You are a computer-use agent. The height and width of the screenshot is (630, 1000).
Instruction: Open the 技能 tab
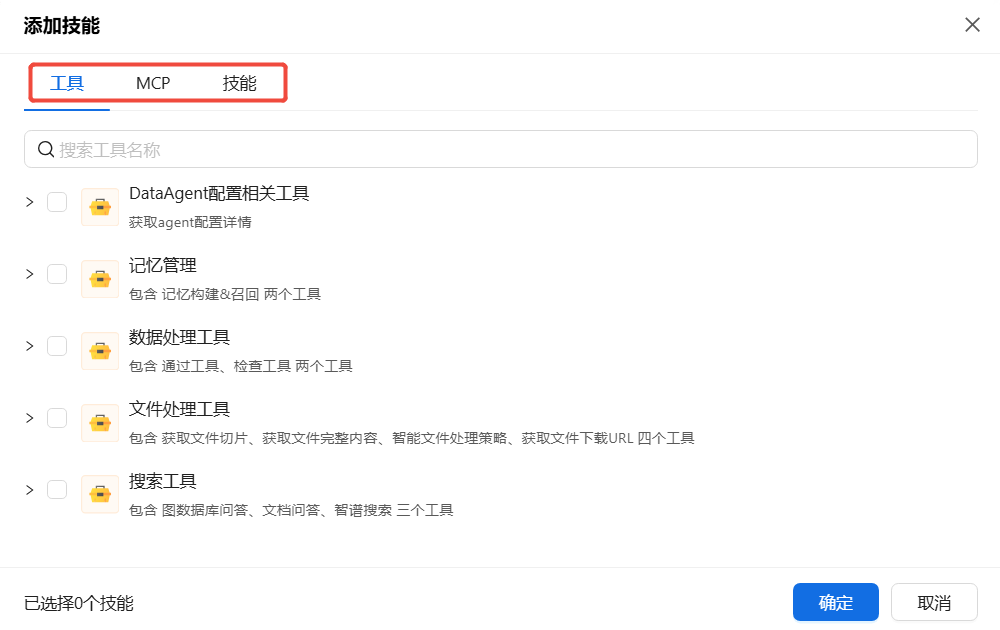click(x=239, y=83)
